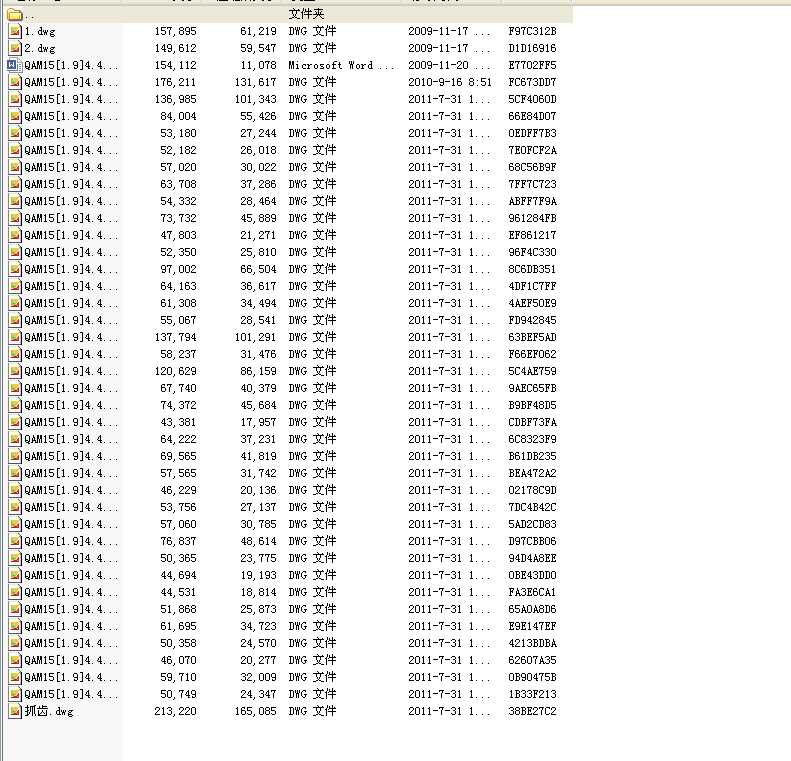This screenshot has width=791, height=761.
Task: Click the DWG icon of row 7FF7C723
Action: [x=15, y=184]
